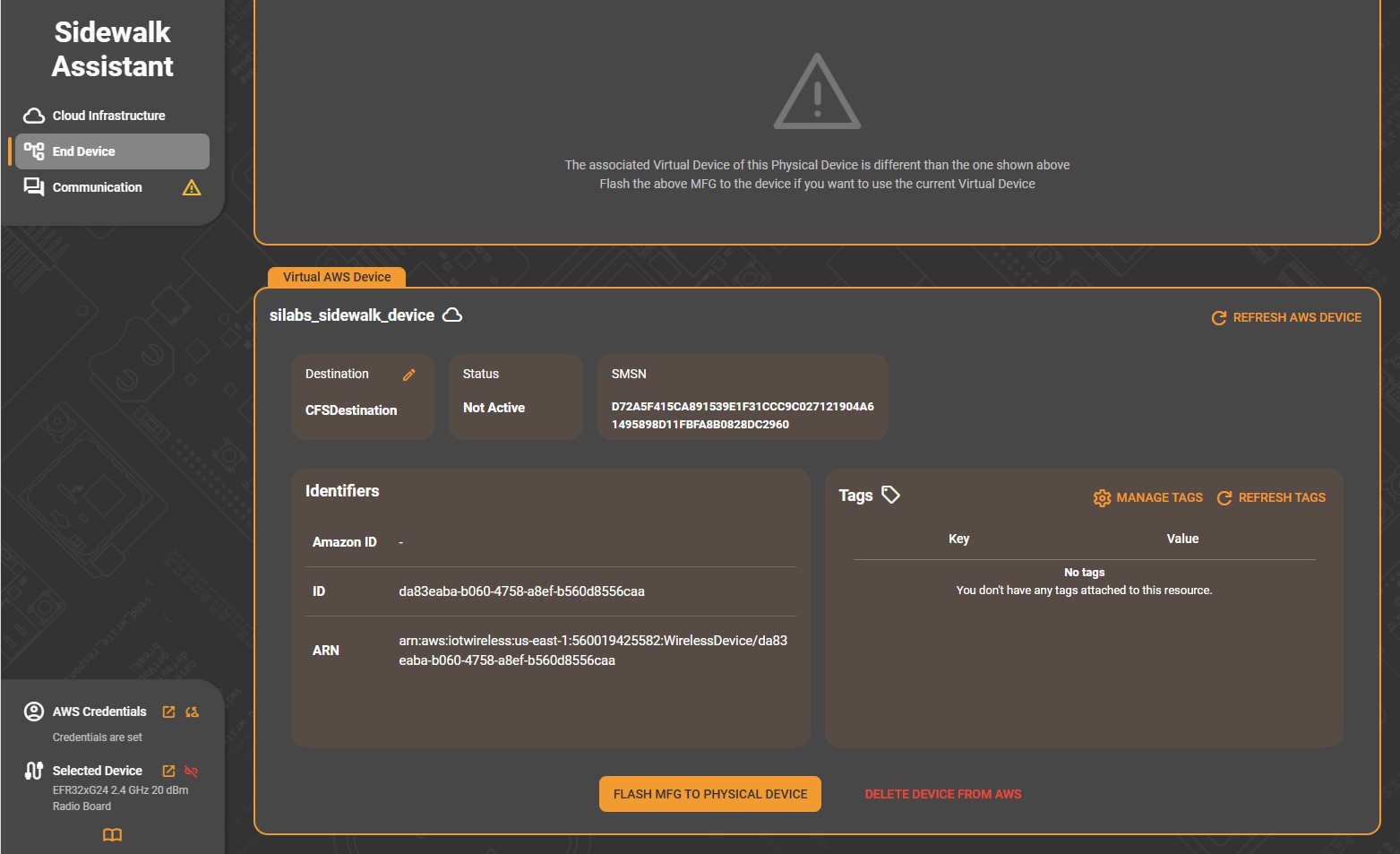The image size is (1400, 854).
Task: Click the Communication warning triangle icon
Action: (192, 187)
